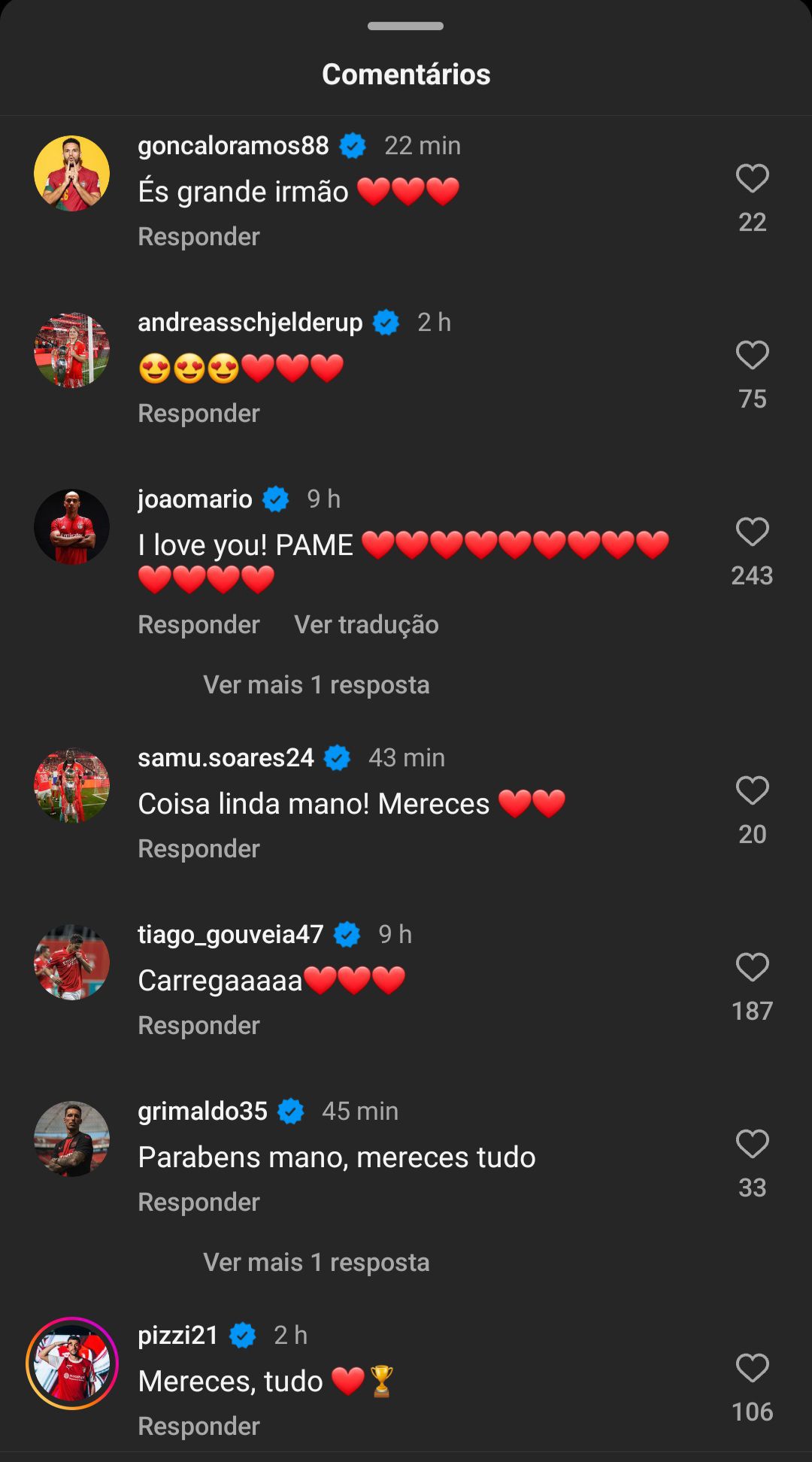Viewport: 812px width, 1462px height.
Task: Like goncaloramos88's comment with the heart
Action: click(752, 179)
